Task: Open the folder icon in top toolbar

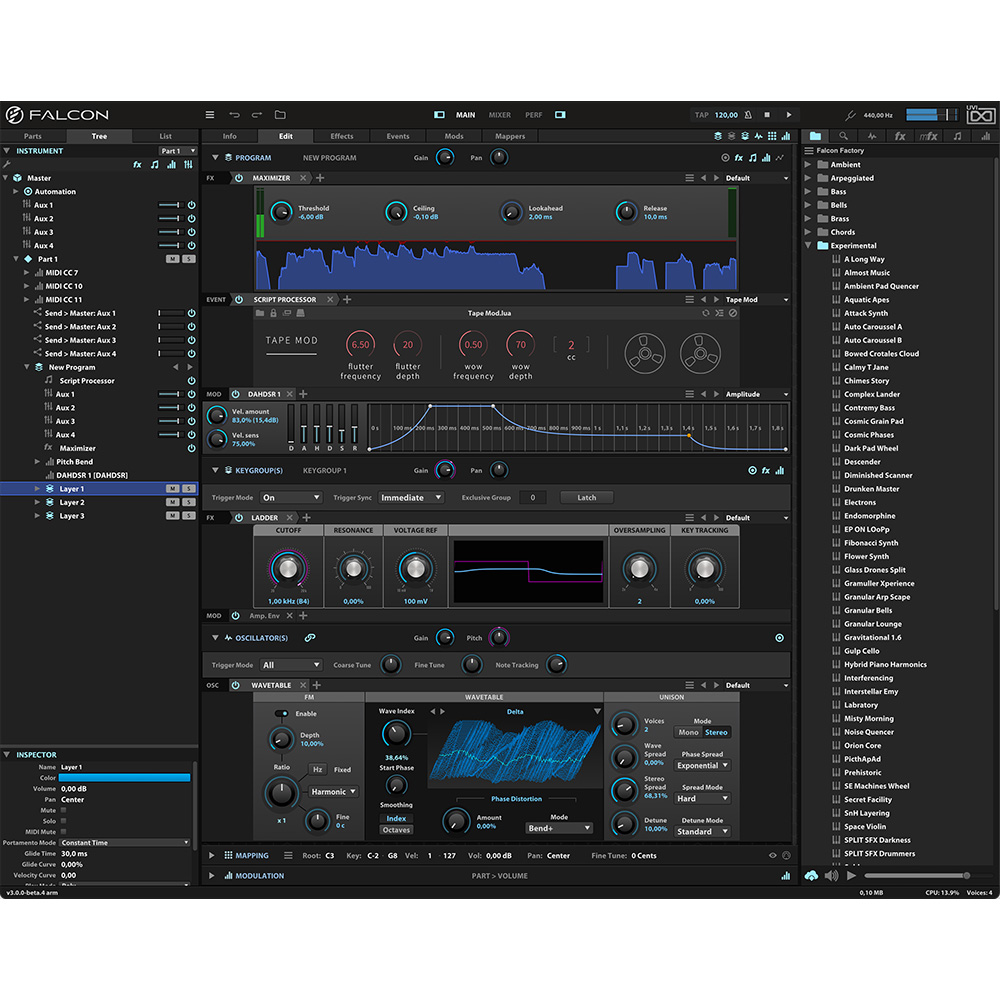Action: coord(280,115)
